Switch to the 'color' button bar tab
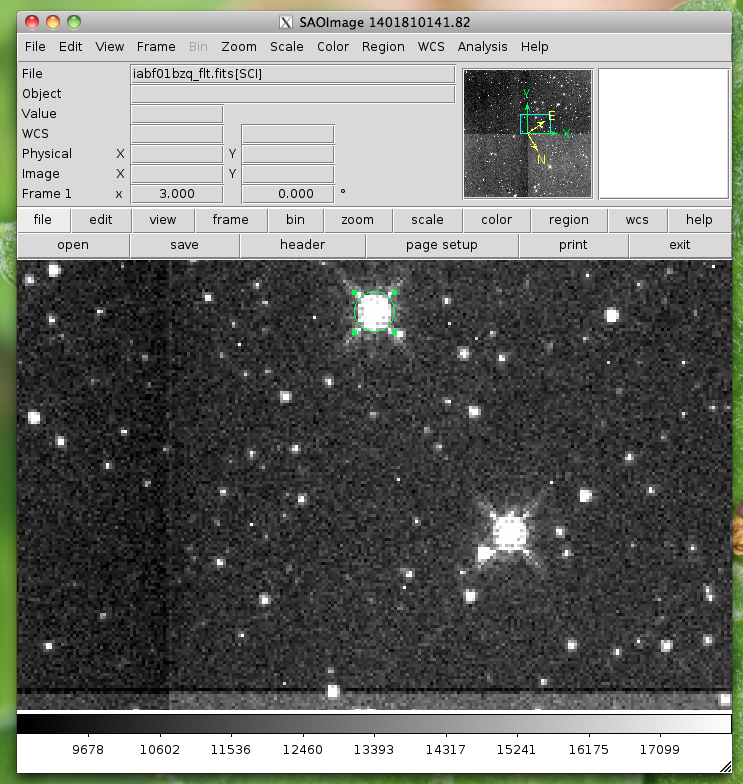 (496, 220)
